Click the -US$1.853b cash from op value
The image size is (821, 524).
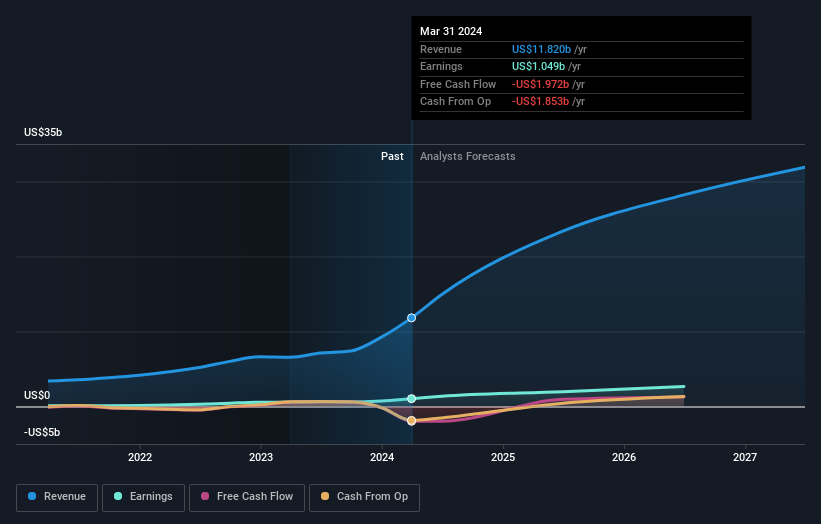(540, 102)
